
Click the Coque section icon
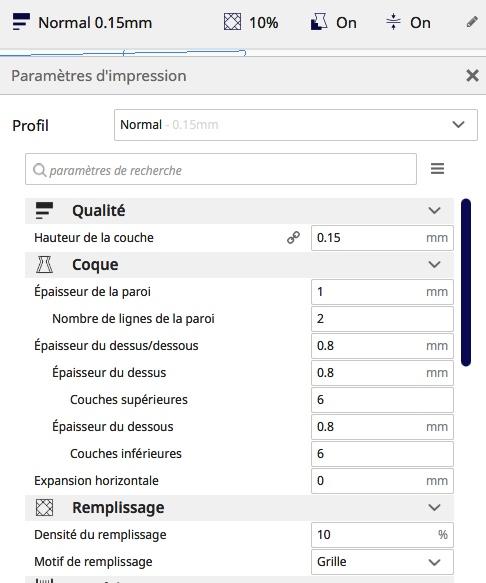tap(44, 265)
